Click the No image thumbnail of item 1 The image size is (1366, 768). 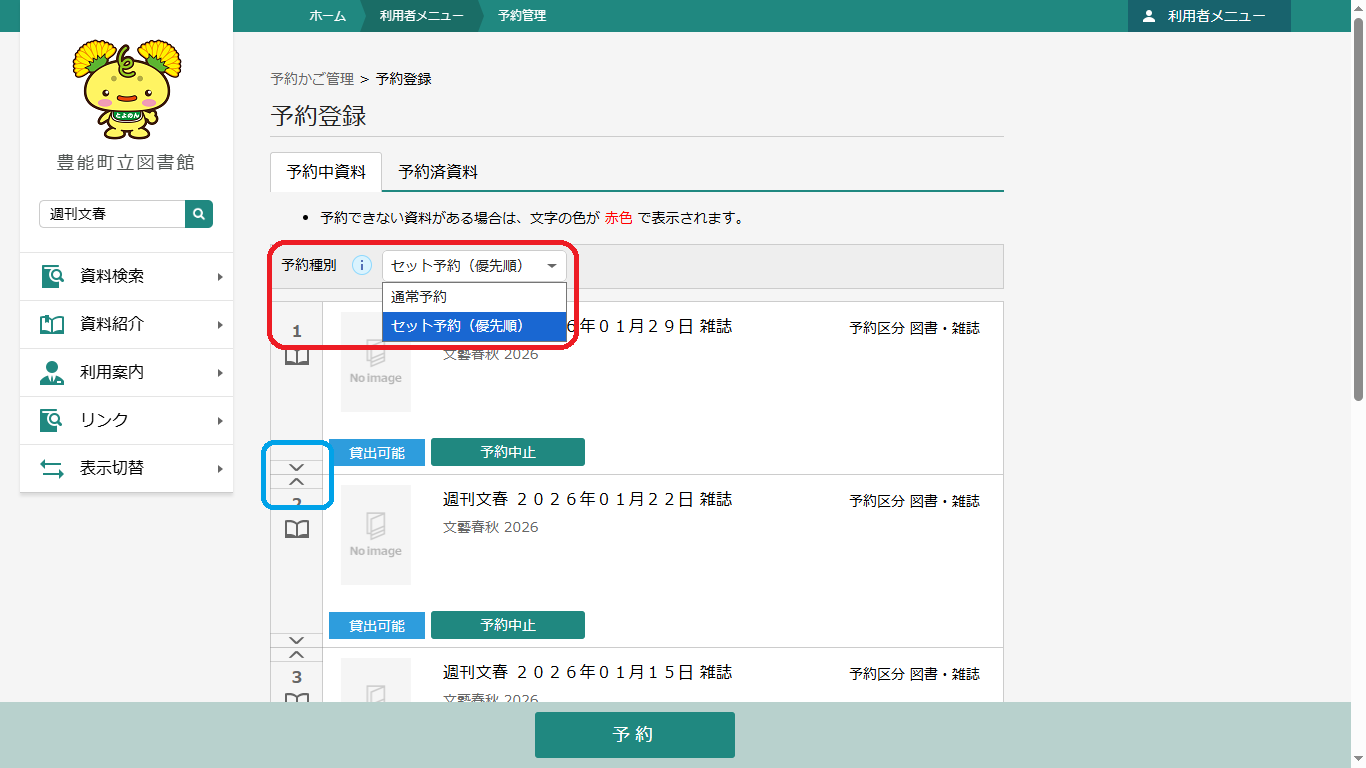point(376,362)
